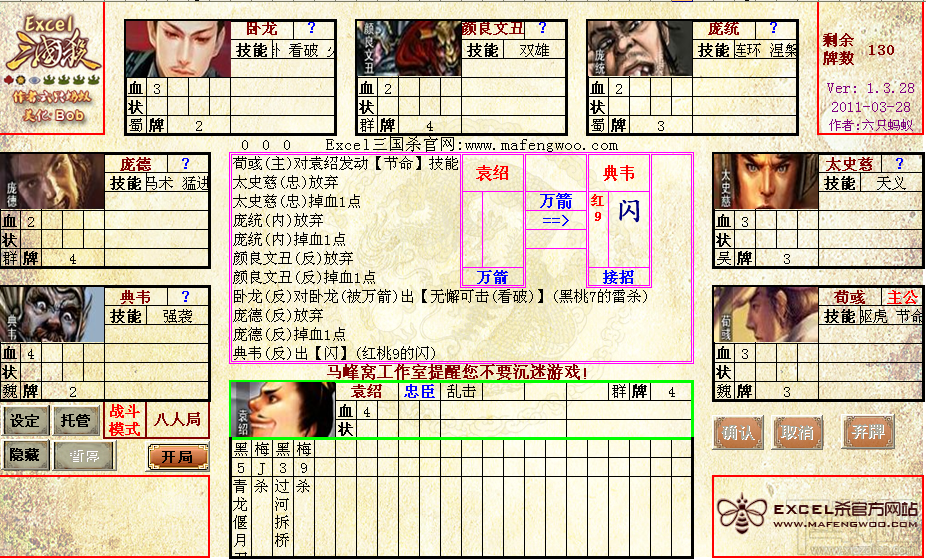Select the 黑3 过河拆桥 hand card
Viewport: 926px width, 560px height.
[x=282, y=498]
